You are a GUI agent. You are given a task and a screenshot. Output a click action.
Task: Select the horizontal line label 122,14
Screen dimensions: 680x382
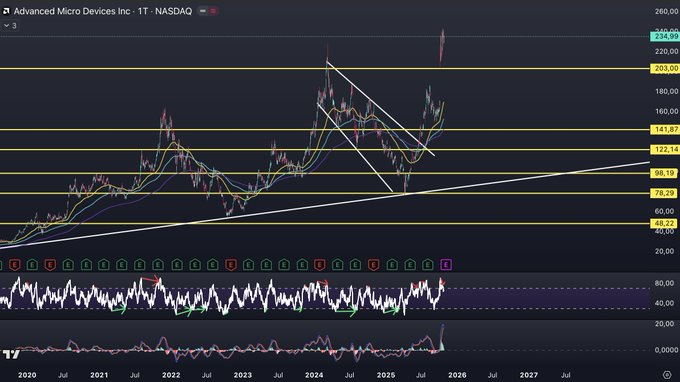(665, 150)
